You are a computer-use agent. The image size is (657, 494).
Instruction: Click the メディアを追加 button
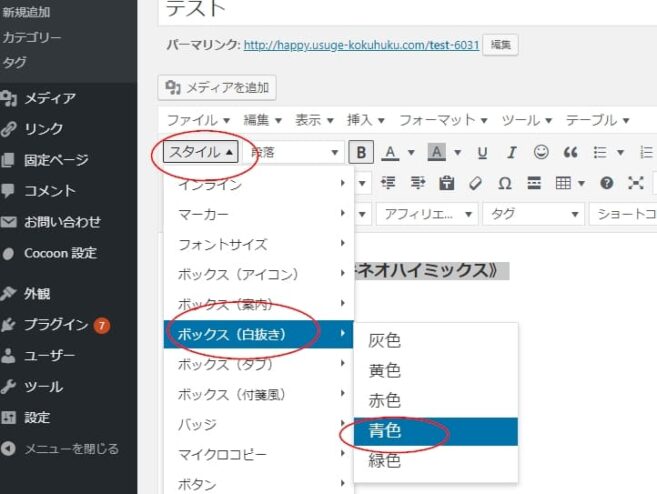pos(217,87)
